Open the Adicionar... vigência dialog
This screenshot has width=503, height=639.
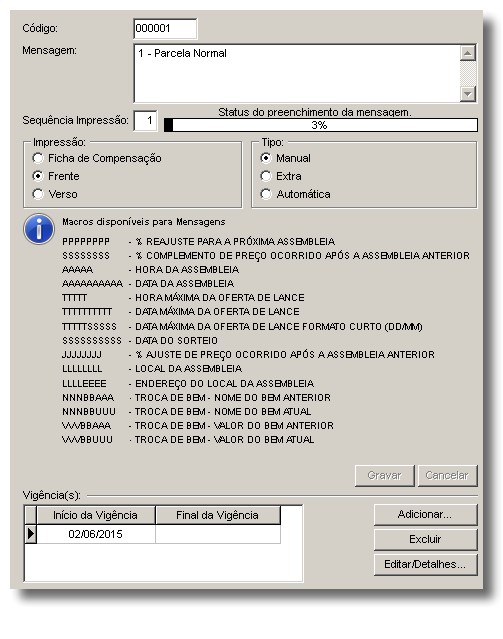425,515
